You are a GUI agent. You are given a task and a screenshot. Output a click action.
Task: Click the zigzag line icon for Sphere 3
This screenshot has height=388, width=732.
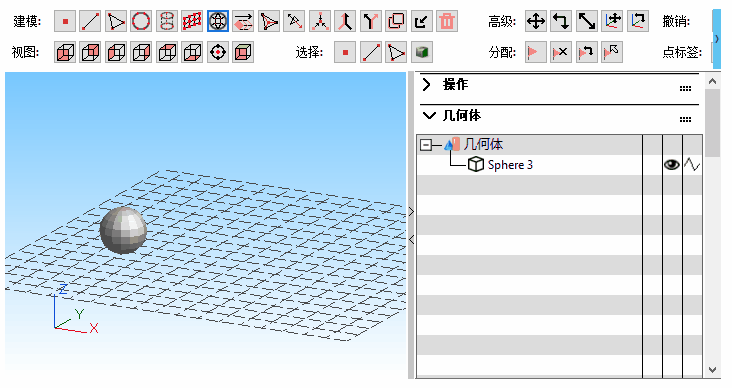click(692, 165)
